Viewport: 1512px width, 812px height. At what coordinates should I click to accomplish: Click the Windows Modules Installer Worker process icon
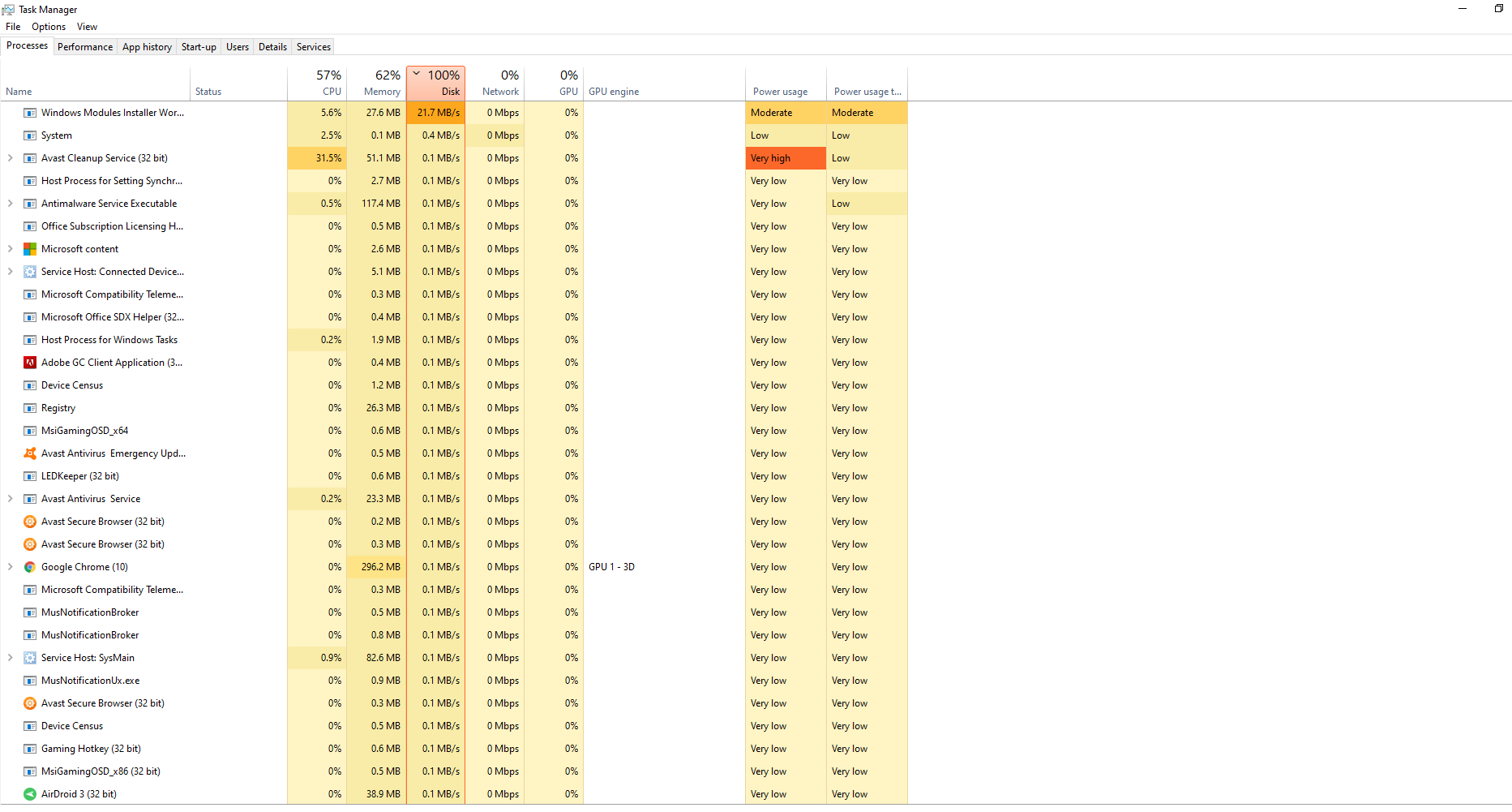30,113
